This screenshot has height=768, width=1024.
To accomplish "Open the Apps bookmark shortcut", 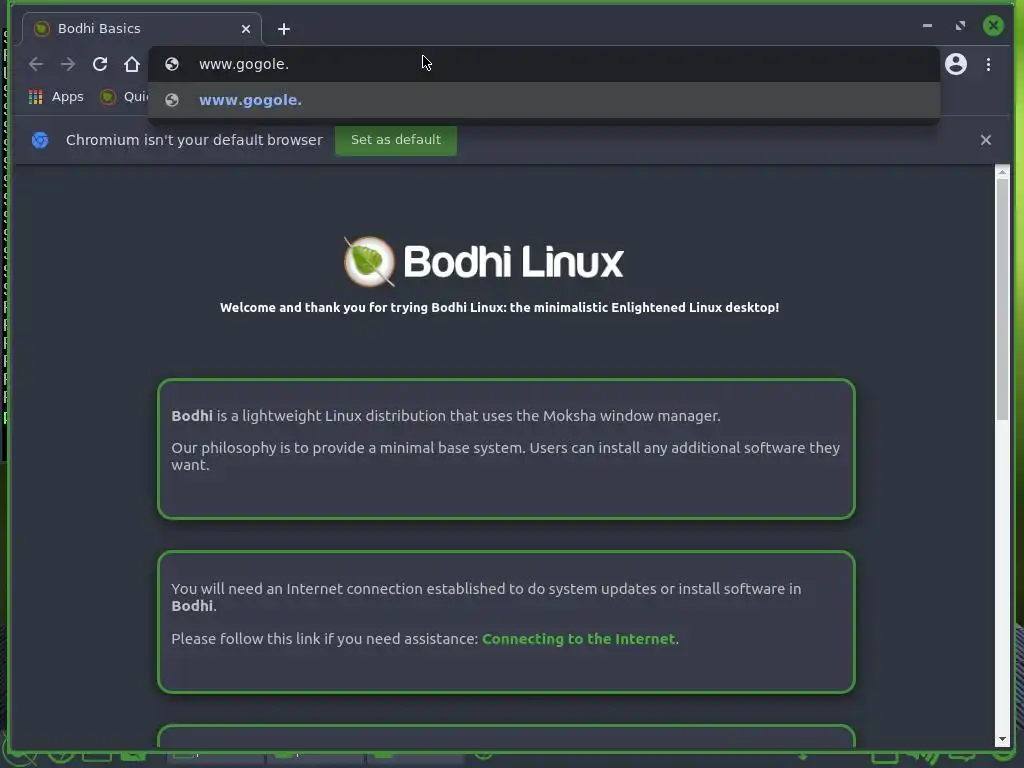I will [56, 97].
